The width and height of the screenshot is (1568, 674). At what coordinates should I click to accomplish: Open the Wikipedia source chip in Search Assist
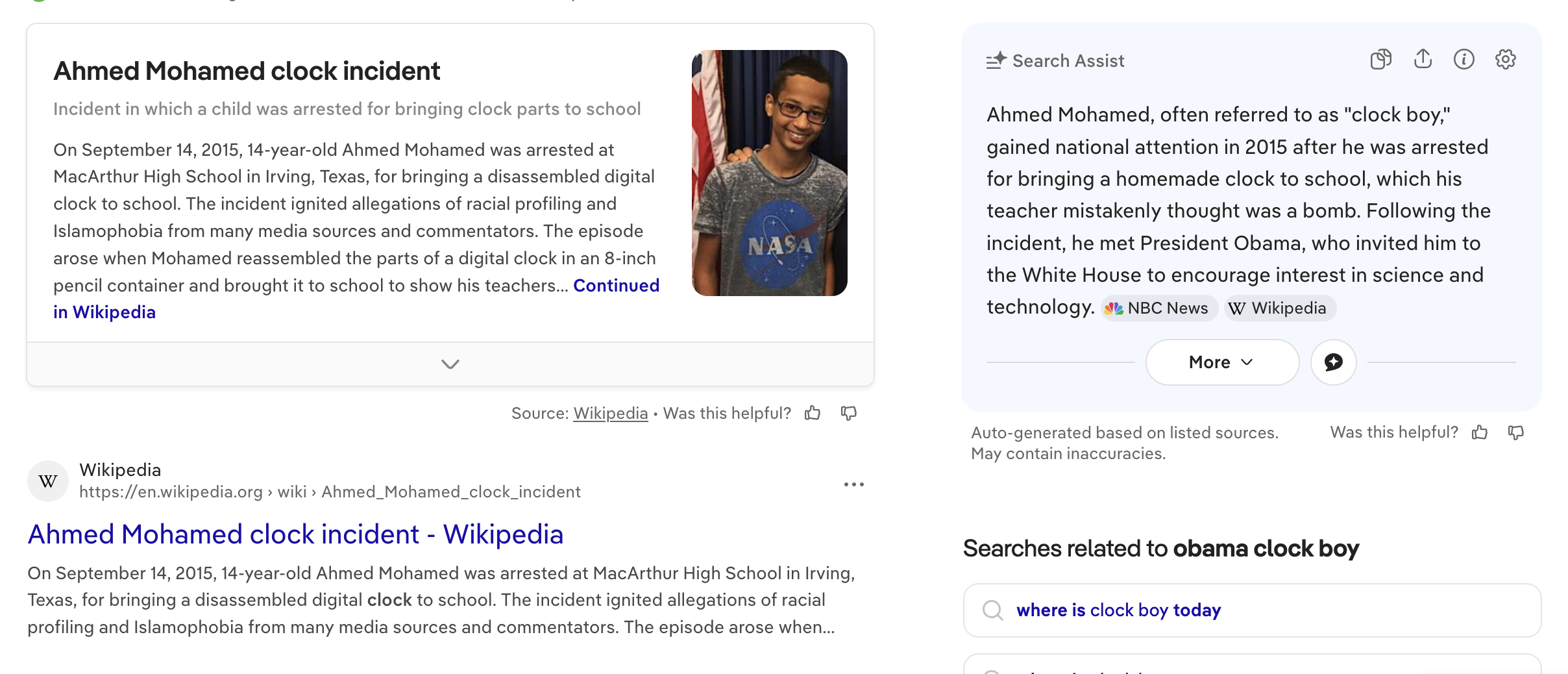(x=1279, y=308)
